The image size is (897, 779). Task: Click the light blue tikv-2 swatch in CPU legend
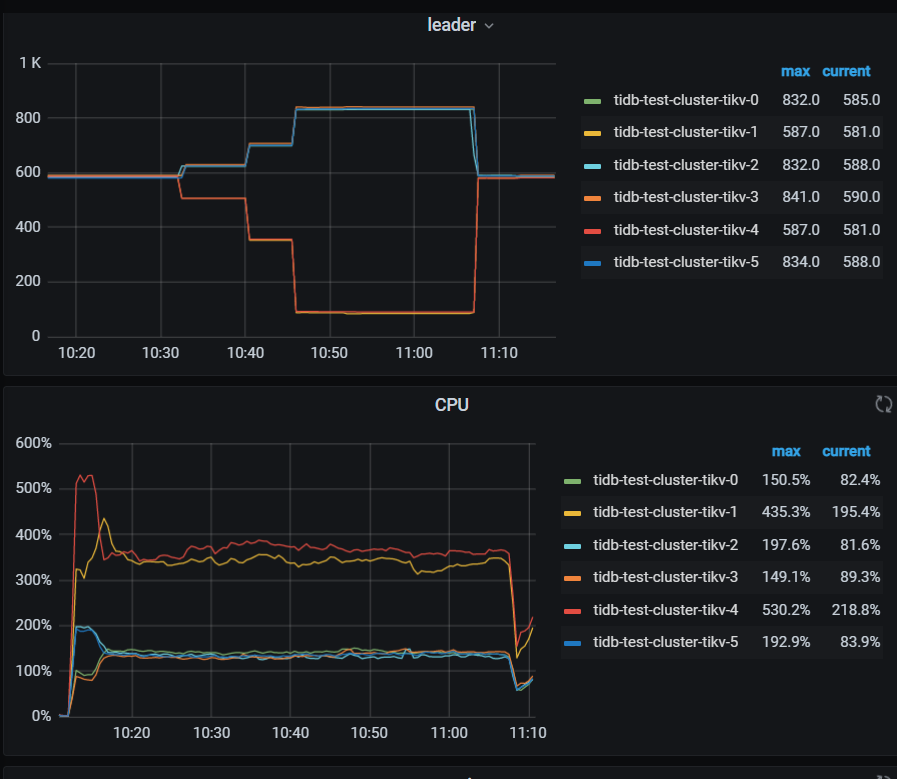click(572, 545)
